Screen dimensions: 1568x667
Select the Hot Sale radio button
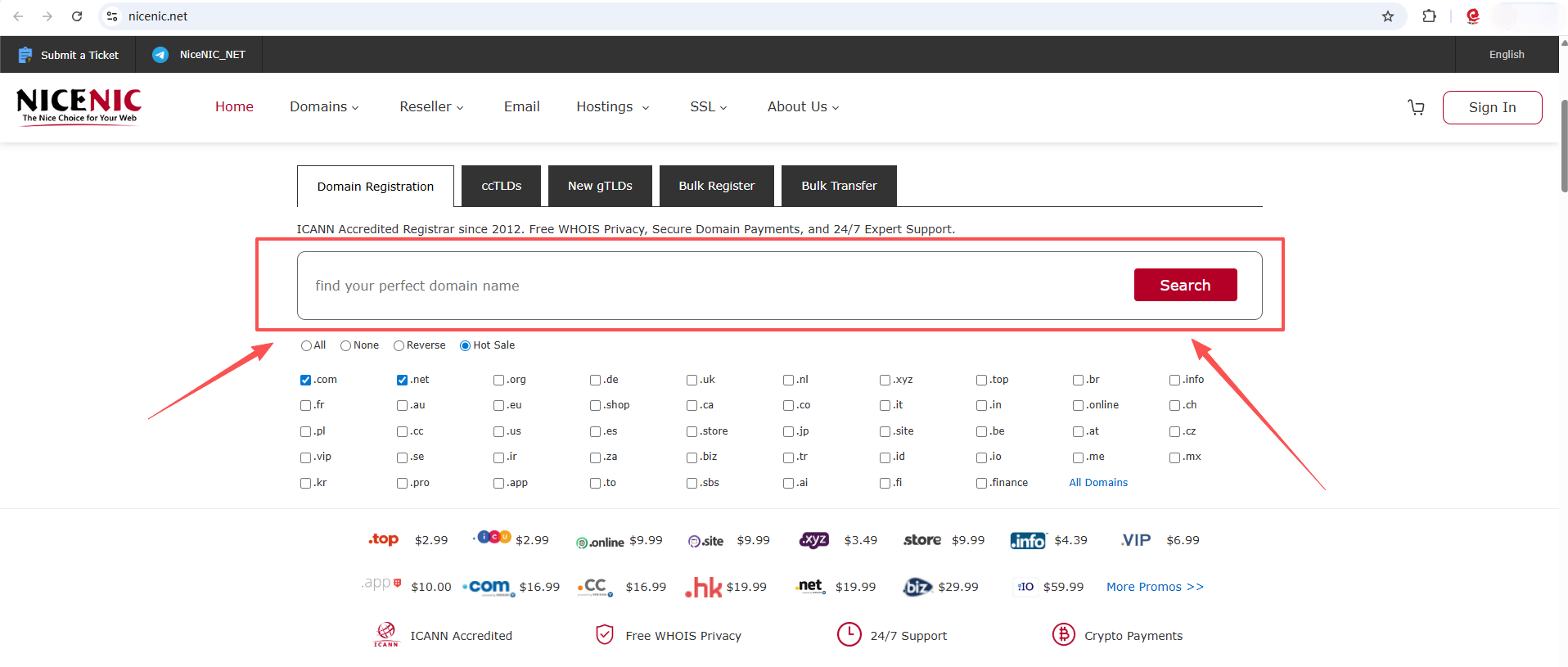coord(465,345)
